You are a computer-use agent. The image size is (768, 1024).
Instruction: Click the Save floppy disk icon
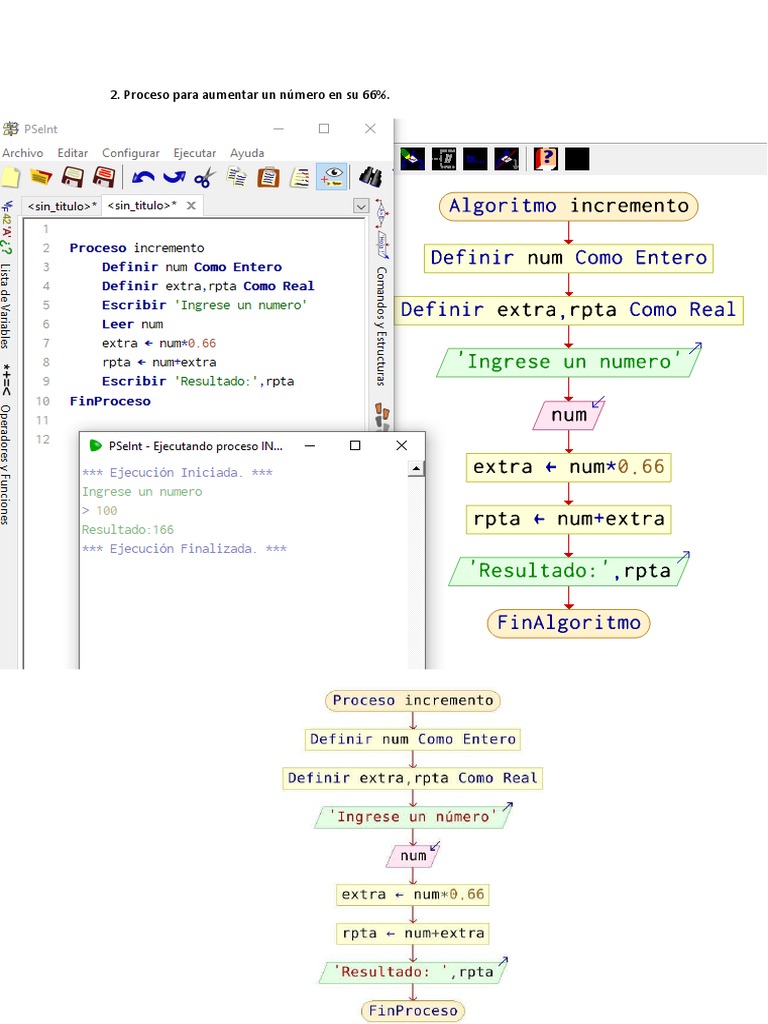click(x=72, y=178)
